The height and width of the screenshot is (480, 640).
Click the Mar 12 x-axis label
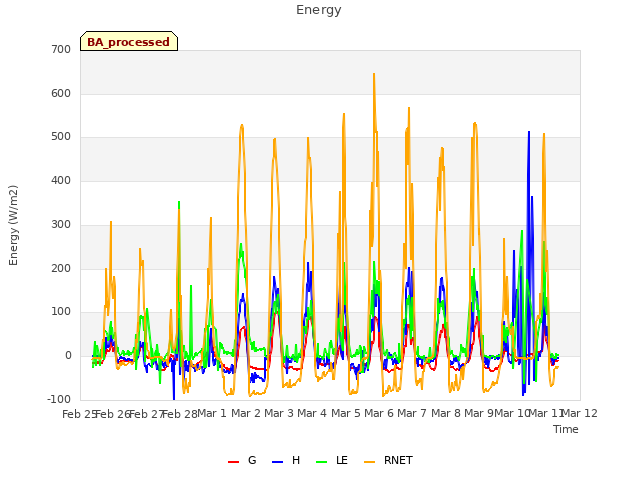click(580, 414)
